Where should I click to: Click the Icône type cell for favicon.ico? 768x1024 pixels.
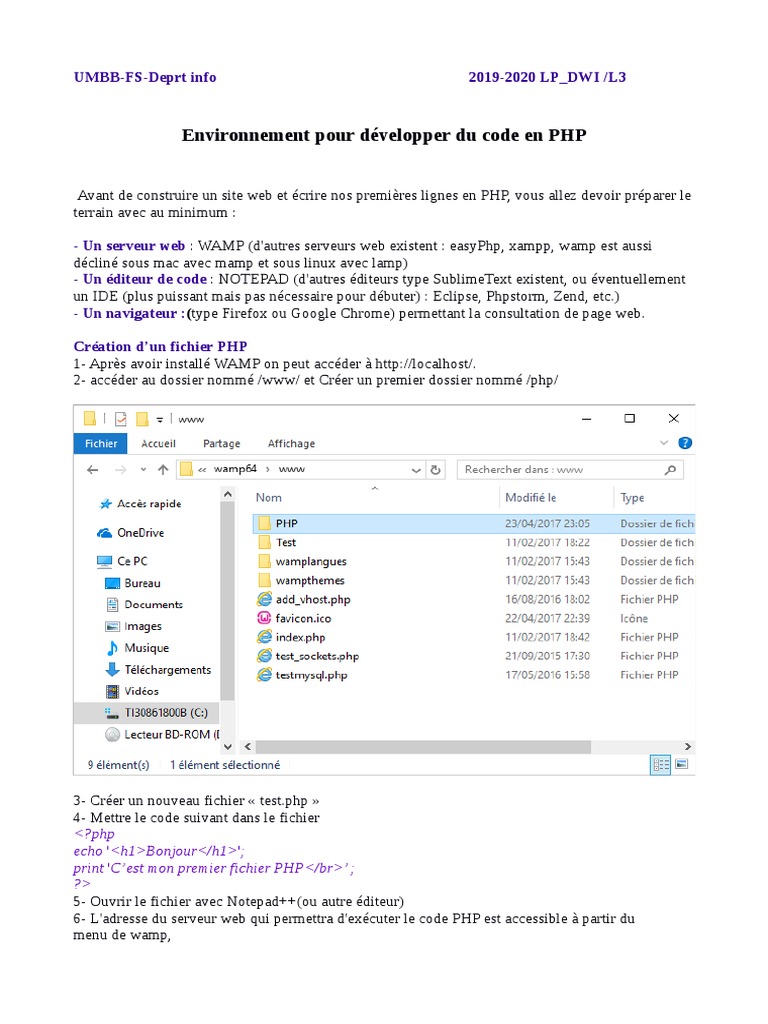(x=634, y=618)
